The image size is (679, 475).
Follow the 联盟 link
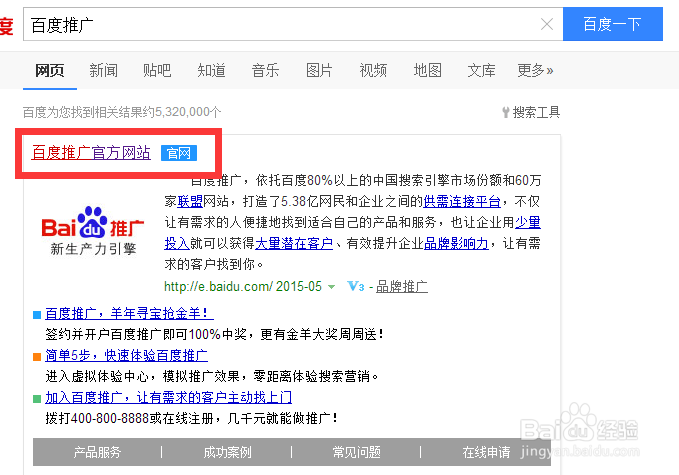(x=190, y=201)
